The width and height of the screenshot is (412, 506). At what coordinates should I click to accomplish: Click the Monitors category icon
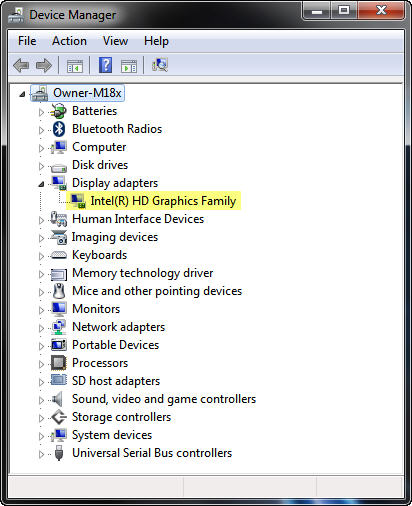click(59, 309)
